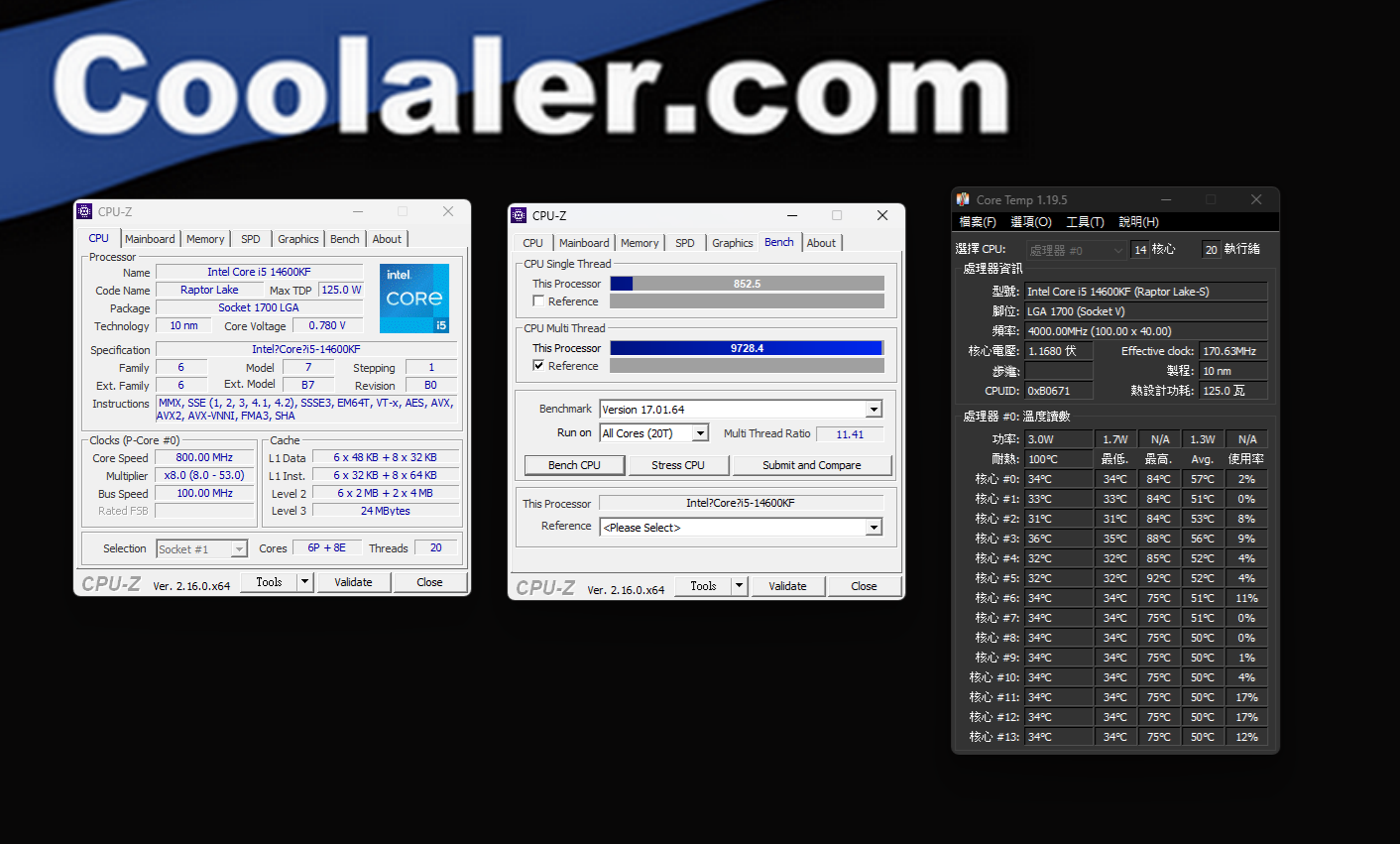The height and width of the screenshot is (844, 1400).
Task: Open Graphics tab in the CPU-Z processor info window
Action: coord(298,239)
